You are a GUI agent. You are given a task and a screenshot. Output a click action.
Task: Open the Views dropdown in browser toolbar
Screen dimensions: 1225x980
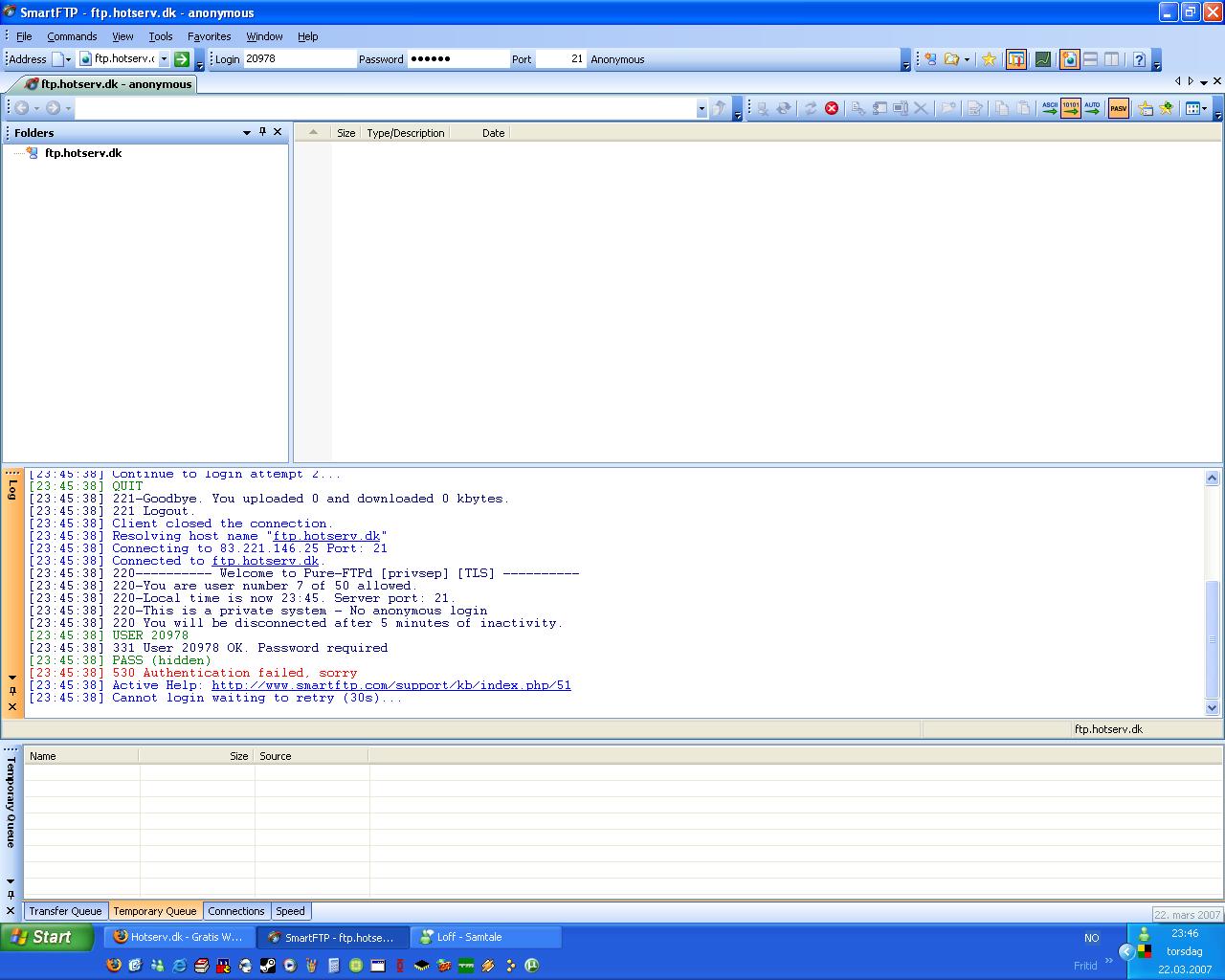1196,108
